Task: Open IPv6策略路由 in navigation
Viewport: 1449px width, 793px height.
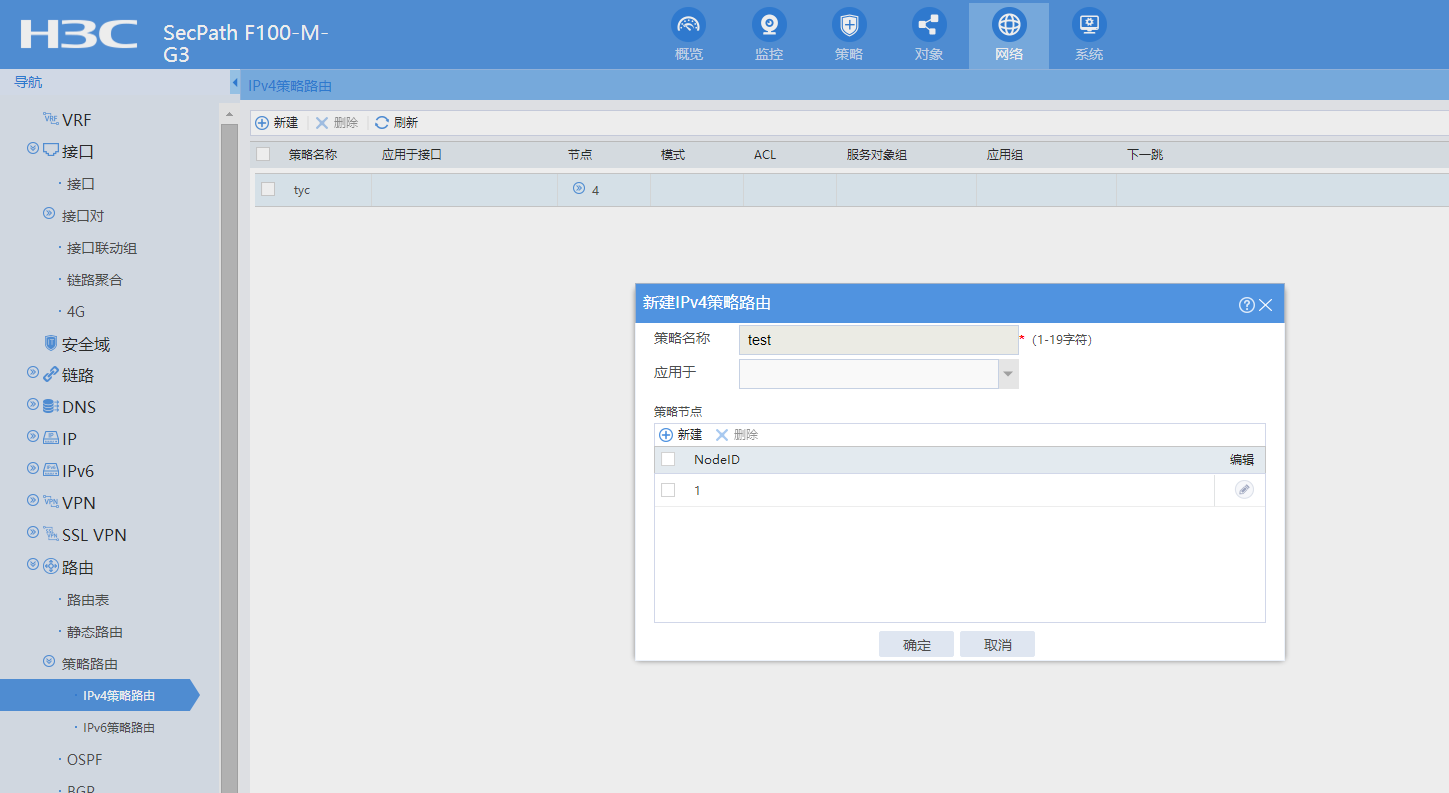Action: (119, 728)
